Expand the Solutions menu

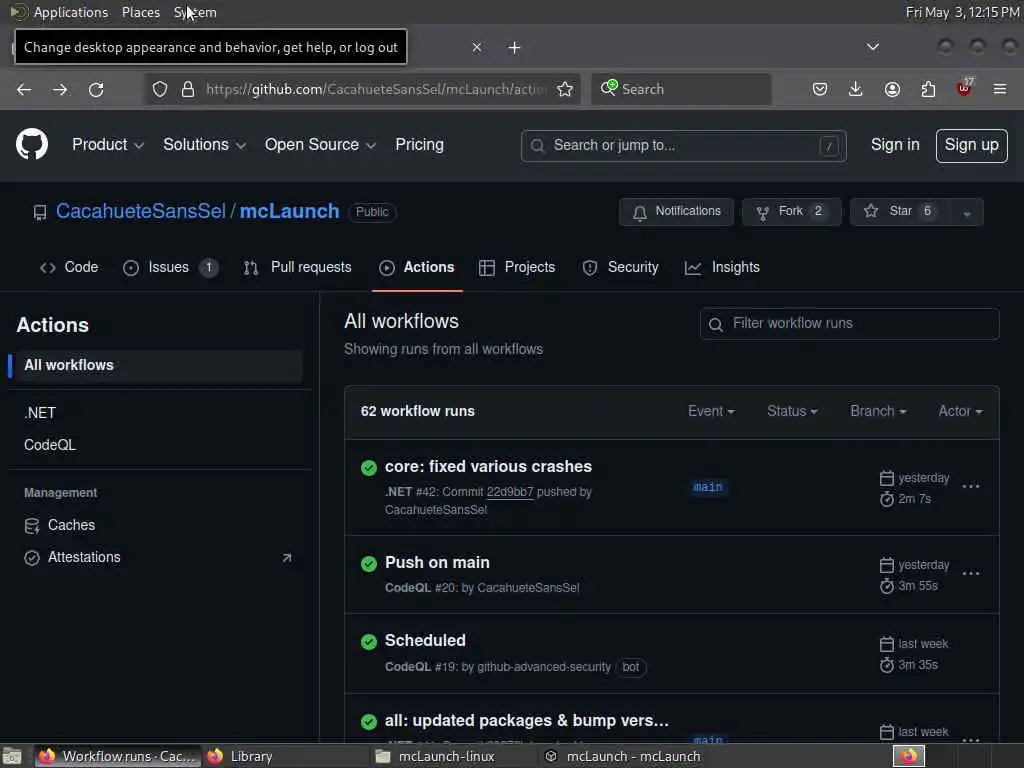(x=204, y=145)
